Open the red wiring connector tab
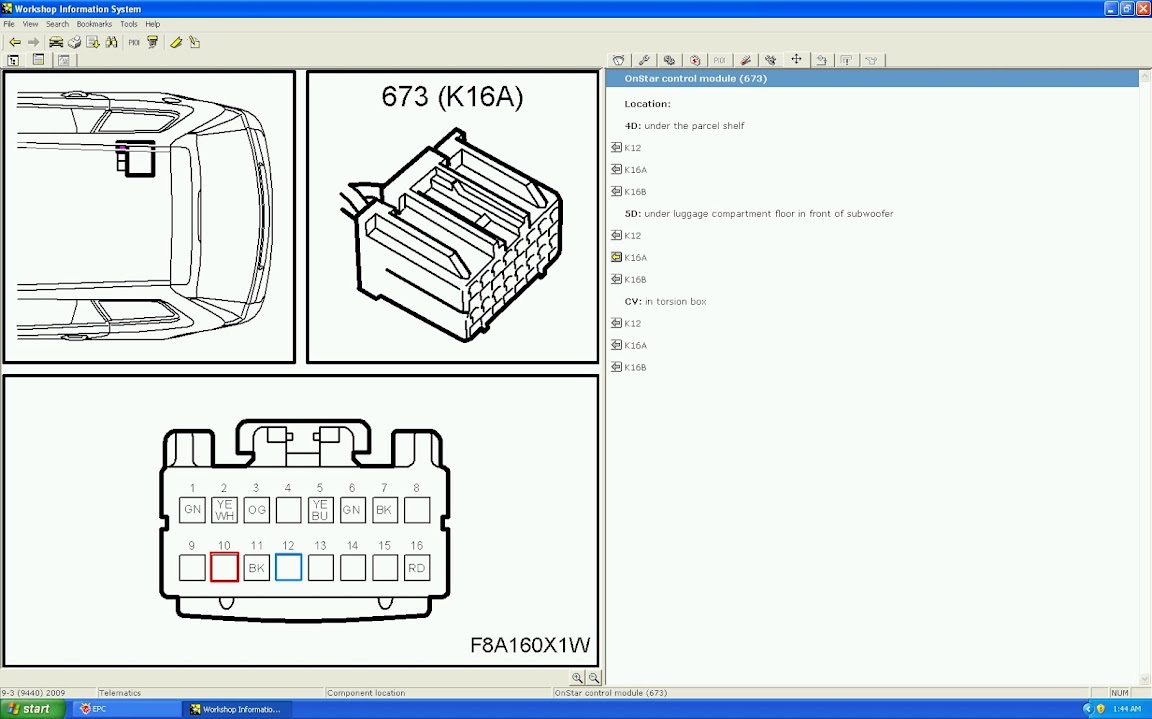Image resolution: width=1152 pixels, height=719 pixels. pyautogui.click(x=745, y=60)
